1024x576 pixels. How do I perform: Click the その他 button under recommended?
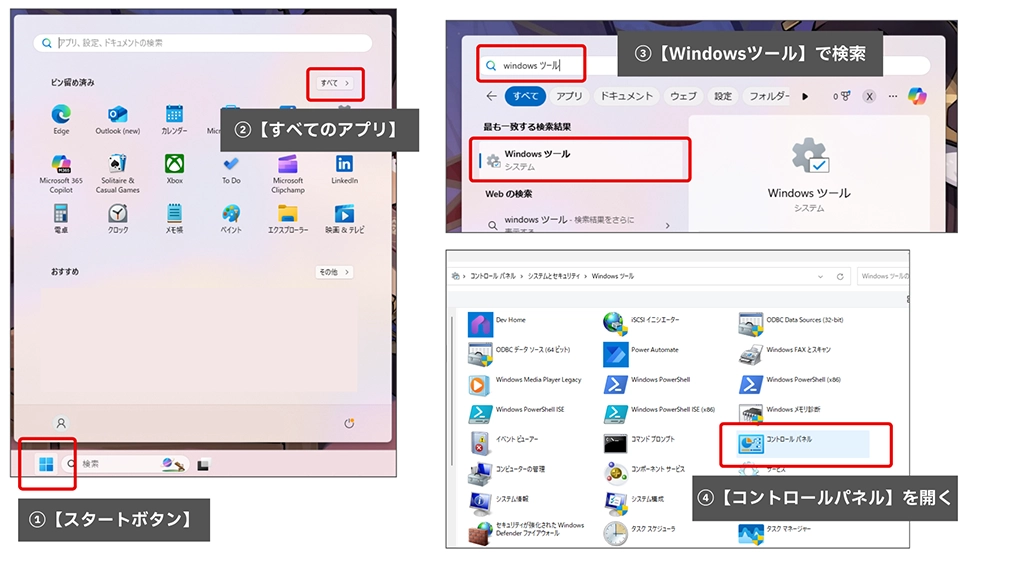point(334,272)
